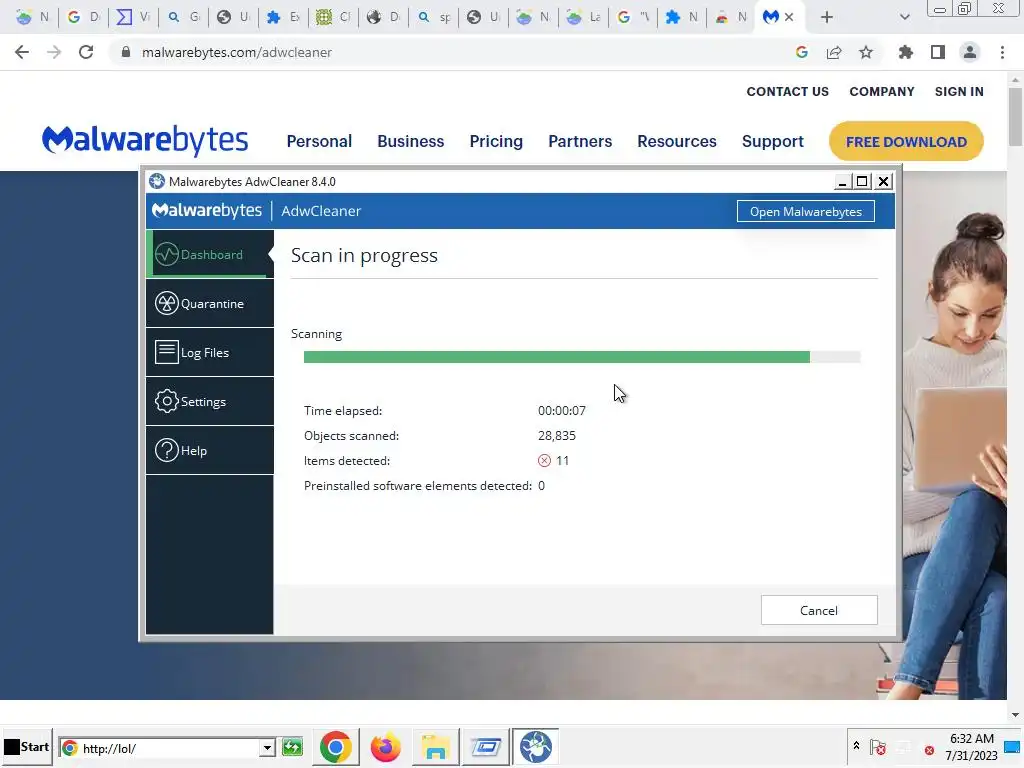Open Help in the AdwCleaner sidebar

click(210, 451)
